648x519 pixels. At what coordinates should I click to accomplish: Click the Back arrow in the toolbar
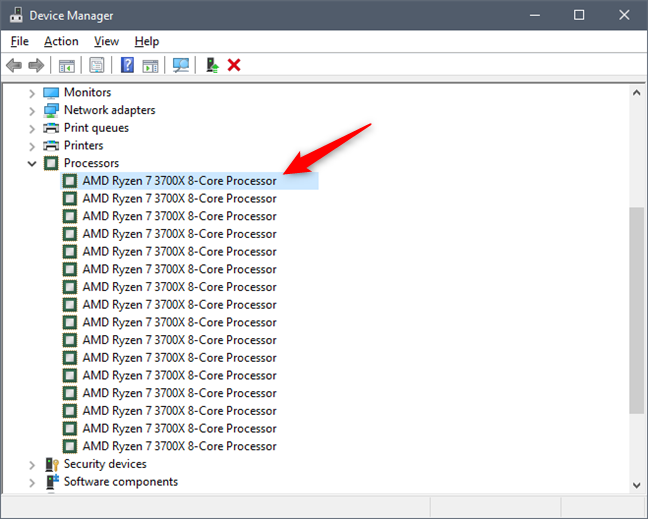(x=14, y=65)
